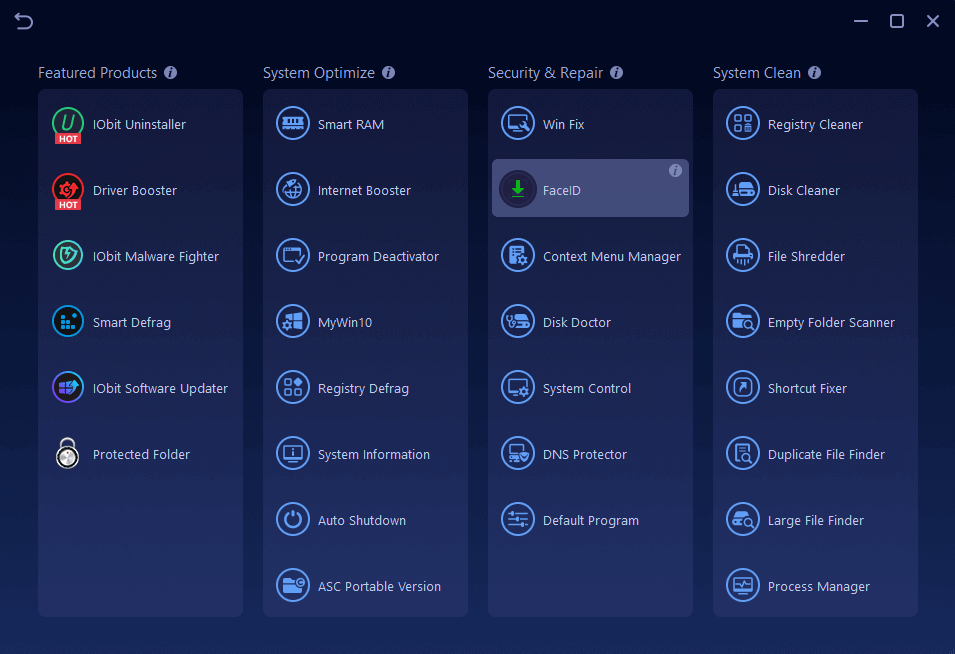
Task: Click the info icon on the FaceID card
Action: tap(675, 171)
